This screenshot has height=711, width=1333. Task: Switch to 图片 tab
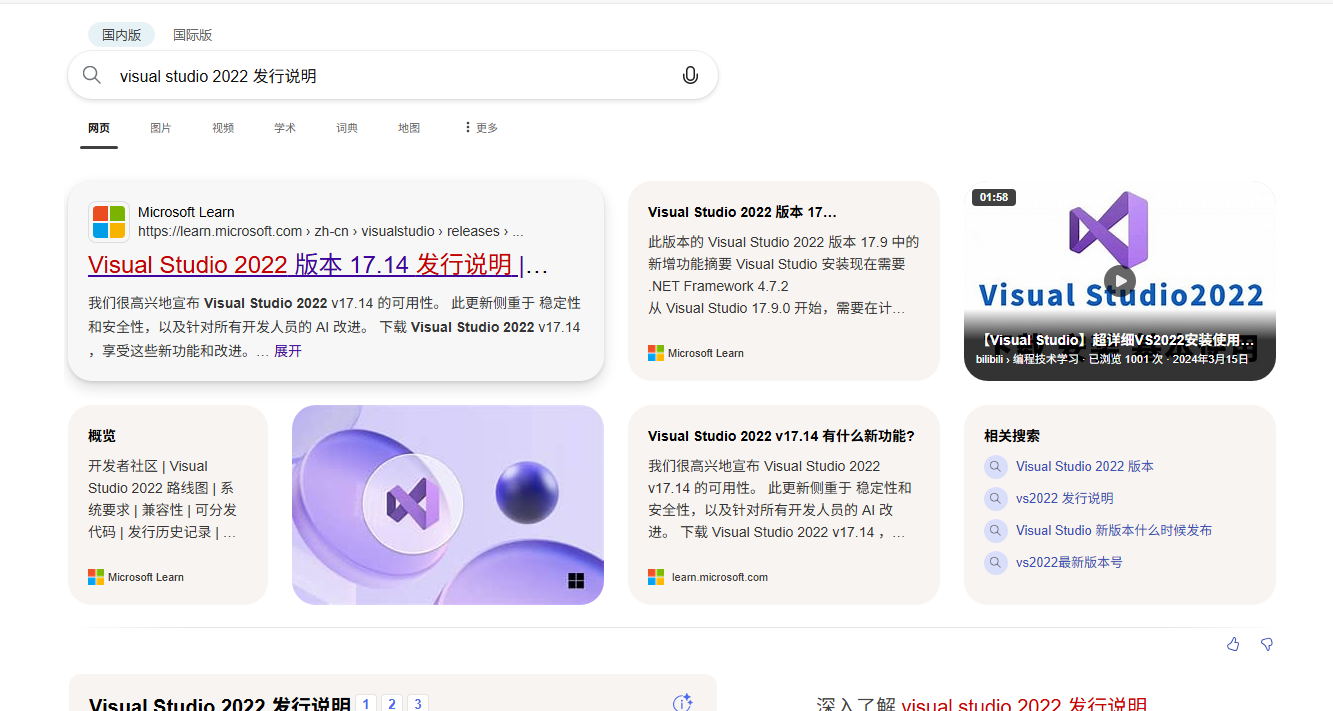(161, 128)
